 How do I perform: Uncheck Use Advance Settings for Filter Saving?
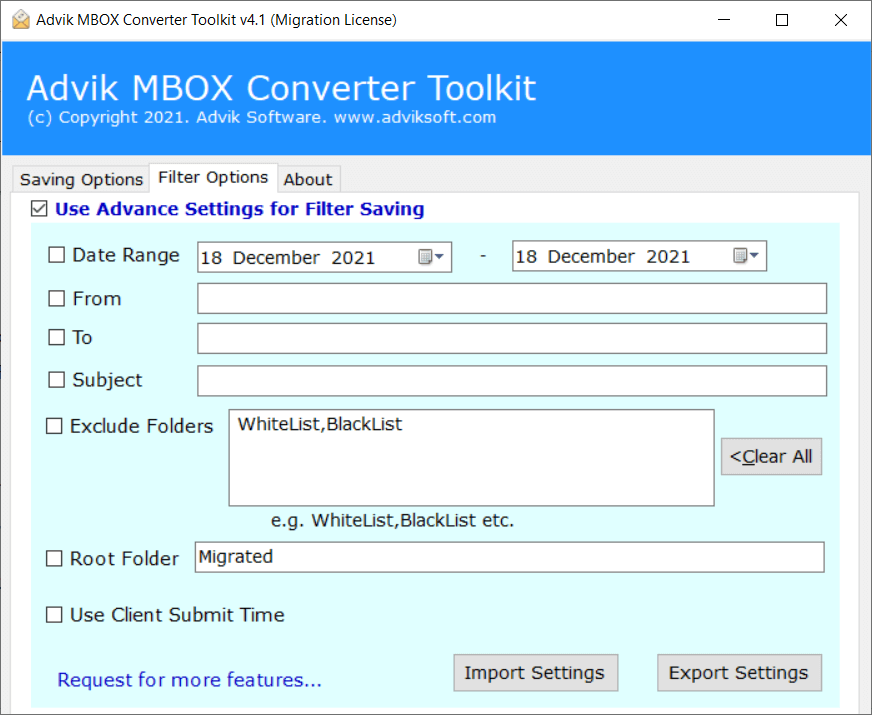pos(39,208)
